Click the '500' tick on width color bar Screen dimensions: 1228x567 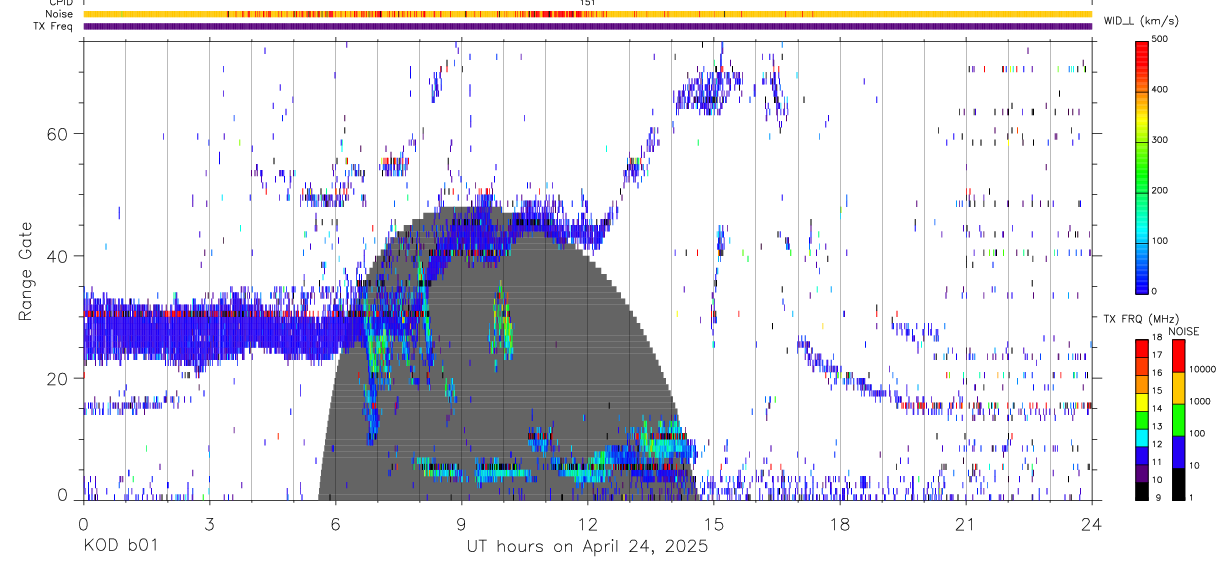pyautogui.click(x=1161, y=39)
